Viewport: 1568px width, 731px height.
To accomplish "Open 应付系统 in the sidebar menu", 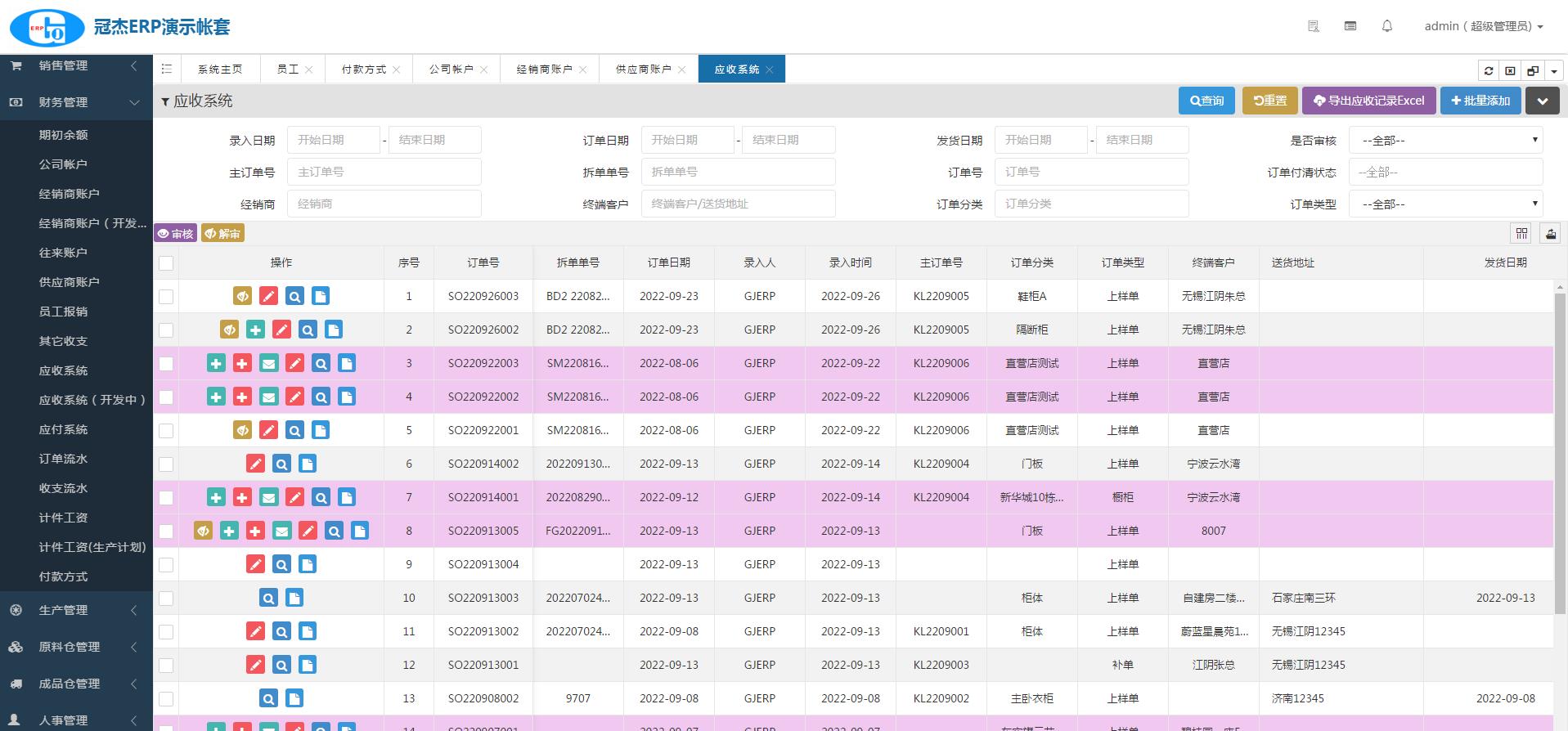I will (x=63, y=429).
